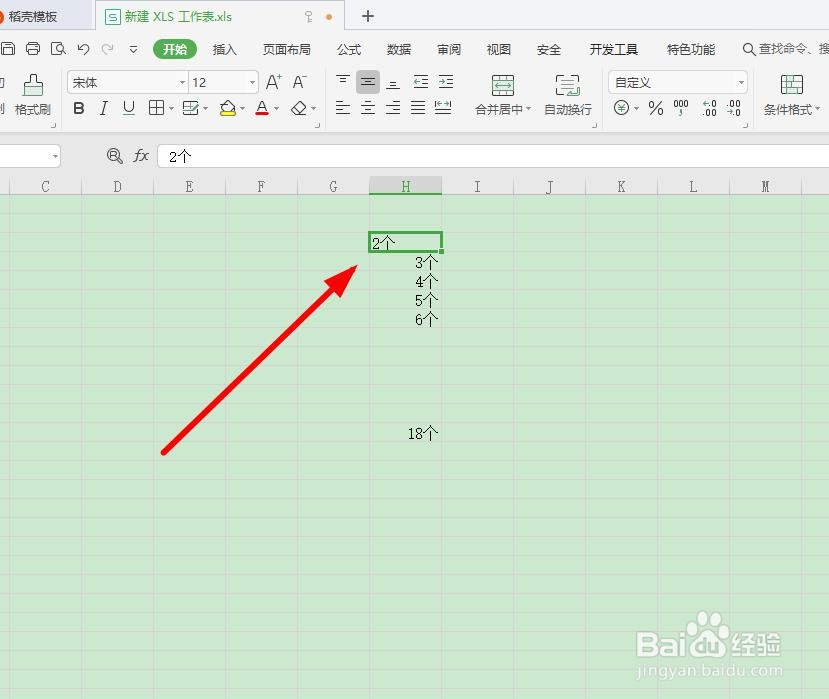
Task: Toggle bold formatting
Action: 79,108
